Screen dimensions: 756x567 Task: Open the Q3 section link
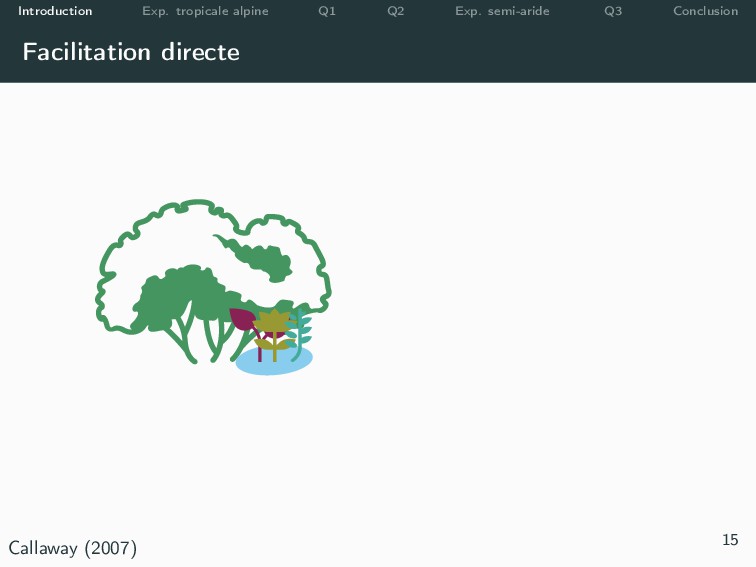pos(613,12)
